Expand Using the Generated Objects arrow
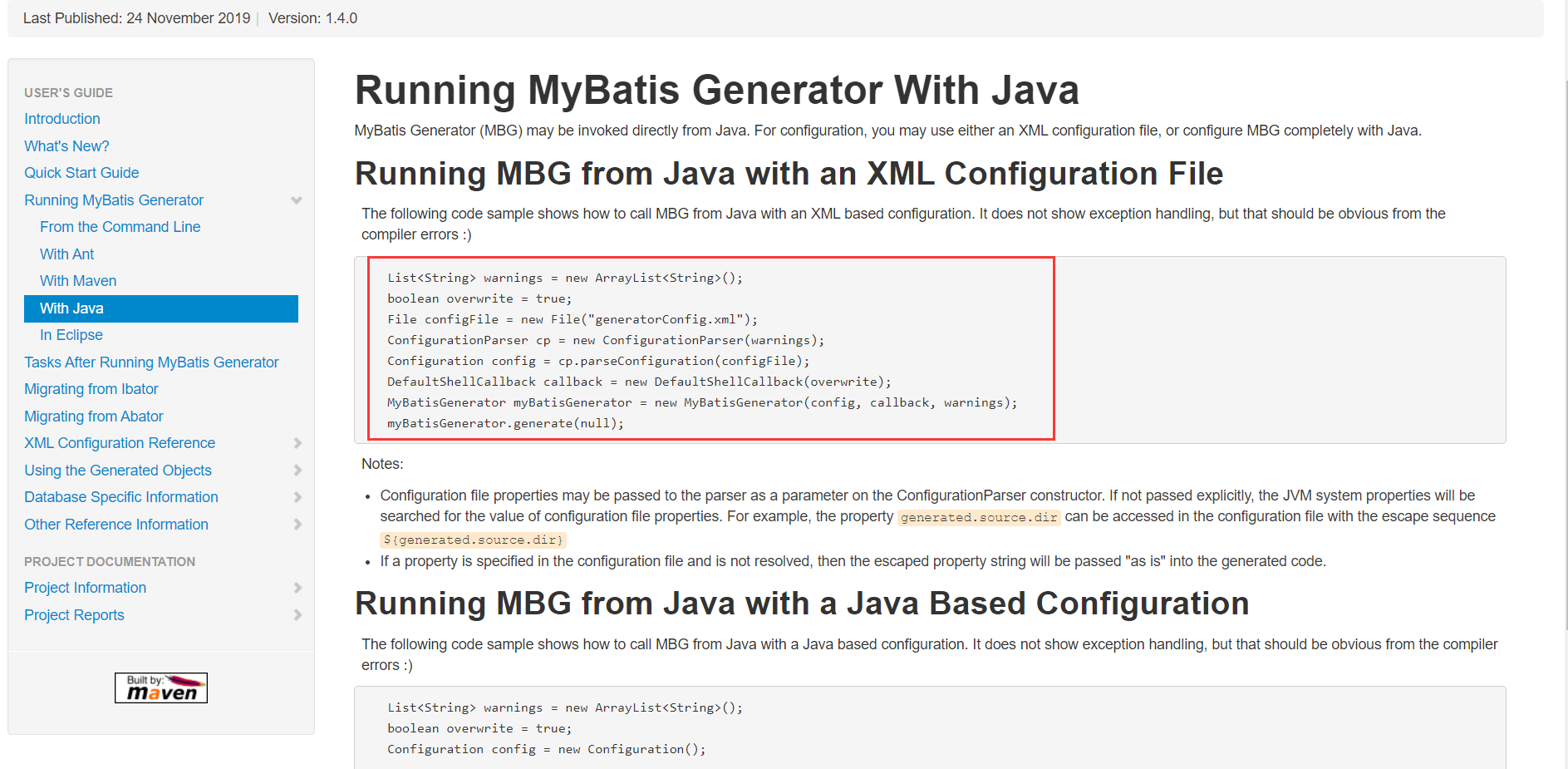The image size is (1568, 769). click(x=297, y=471)
